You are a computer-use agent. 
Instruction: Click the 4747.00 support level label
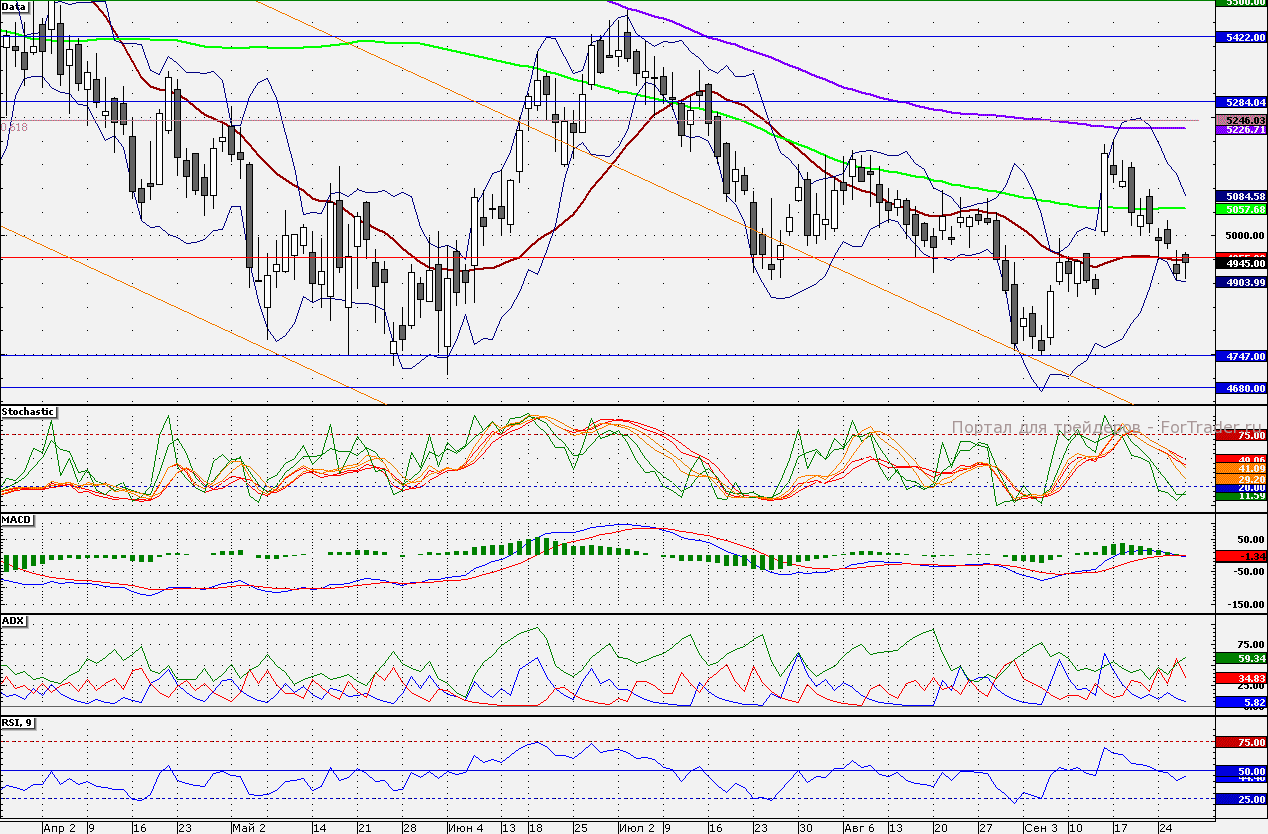coord(1240,356)
